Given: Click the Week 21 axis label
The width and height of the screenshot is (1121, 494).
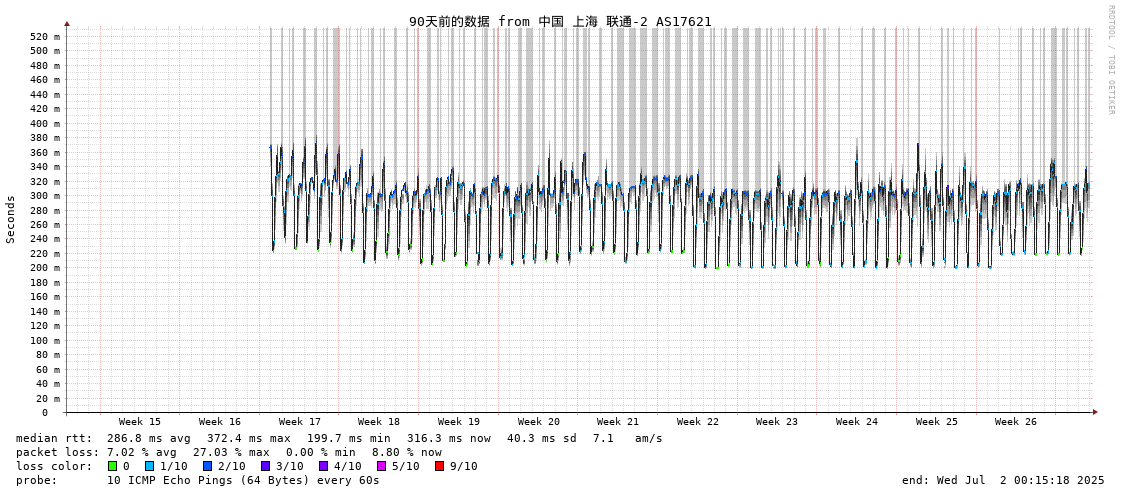Looking at the screenshot, I should 618,422.
